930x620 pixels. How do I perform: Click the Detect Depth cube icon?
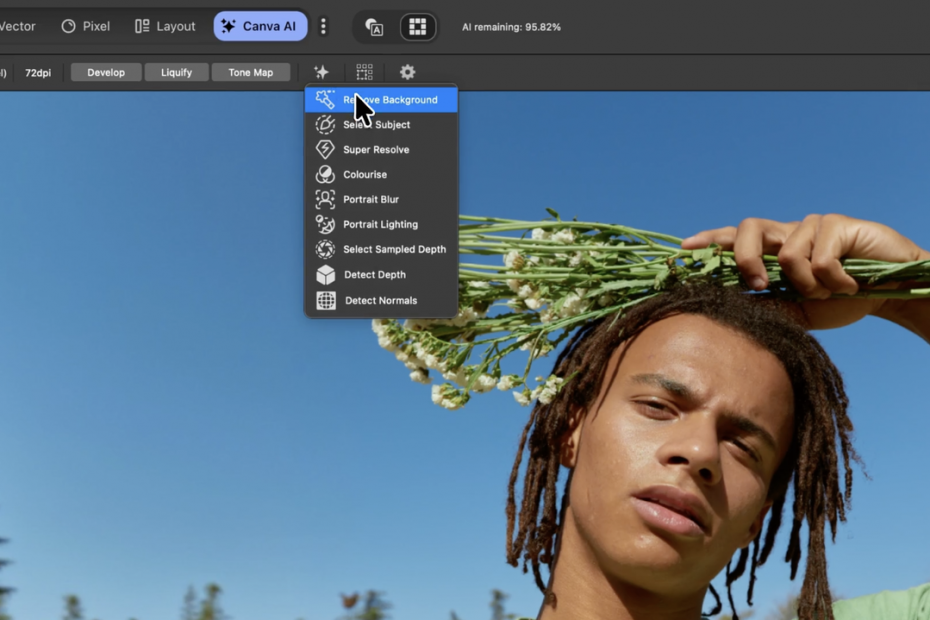coord(325,275)
